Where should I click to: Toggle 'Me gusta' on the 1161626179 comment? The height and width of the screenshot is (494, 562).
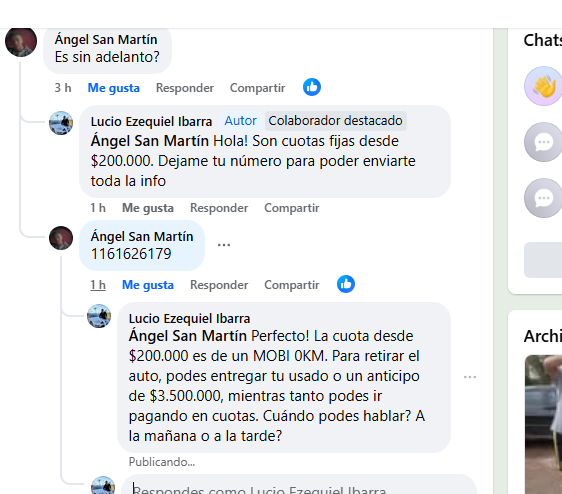point(148,285)
